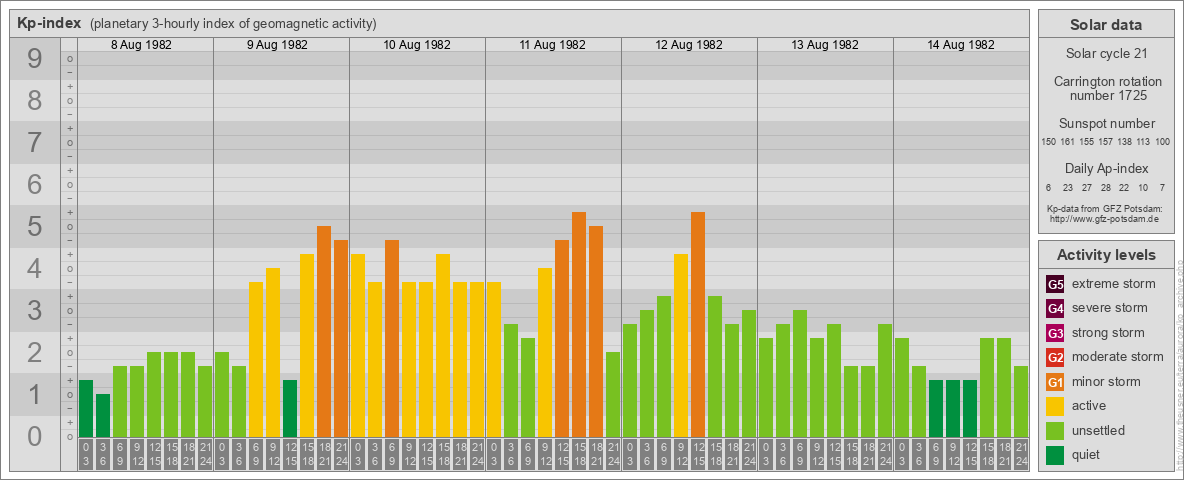Select the 10 Aug 1982 date header
Screen dimensions: 1184x480
coord(417,45)
